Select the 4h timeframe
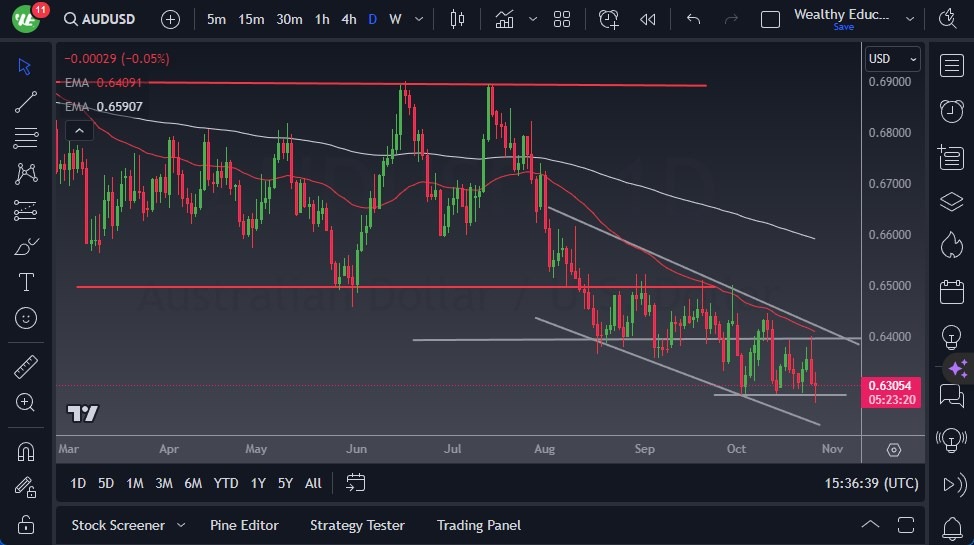This screenshot has width=974, height=545. (x=348, y=19)
